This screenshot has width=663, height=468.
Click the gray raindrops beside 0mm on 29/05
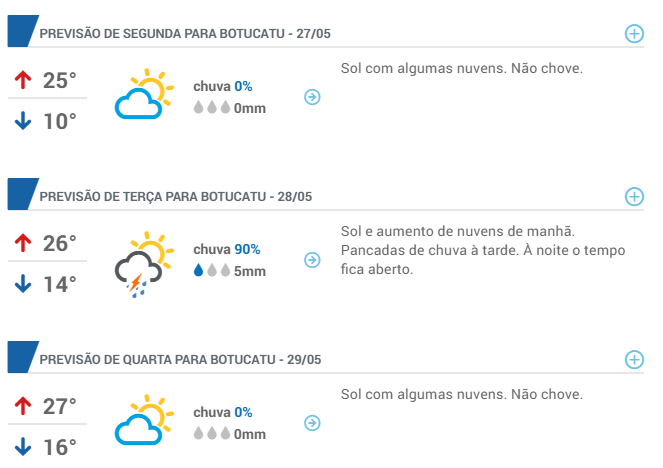coord(212,433)
